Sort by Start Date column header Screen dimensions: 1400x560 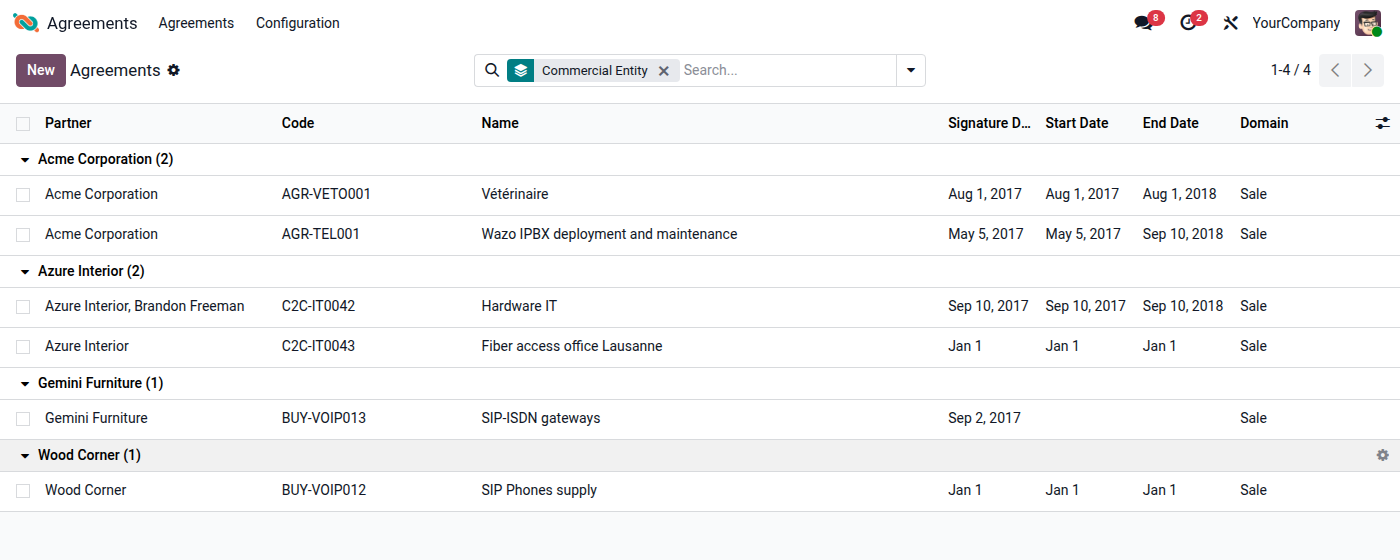tap(1077, 123)
